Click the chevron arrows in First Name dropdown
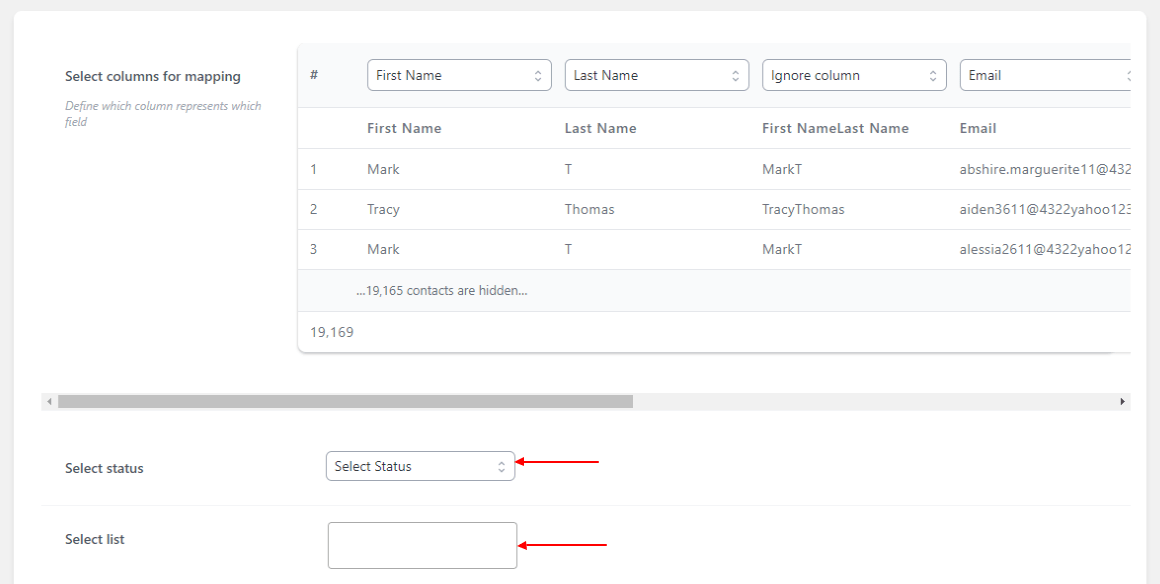This screenshot has height=584, width=1160. 538,75
